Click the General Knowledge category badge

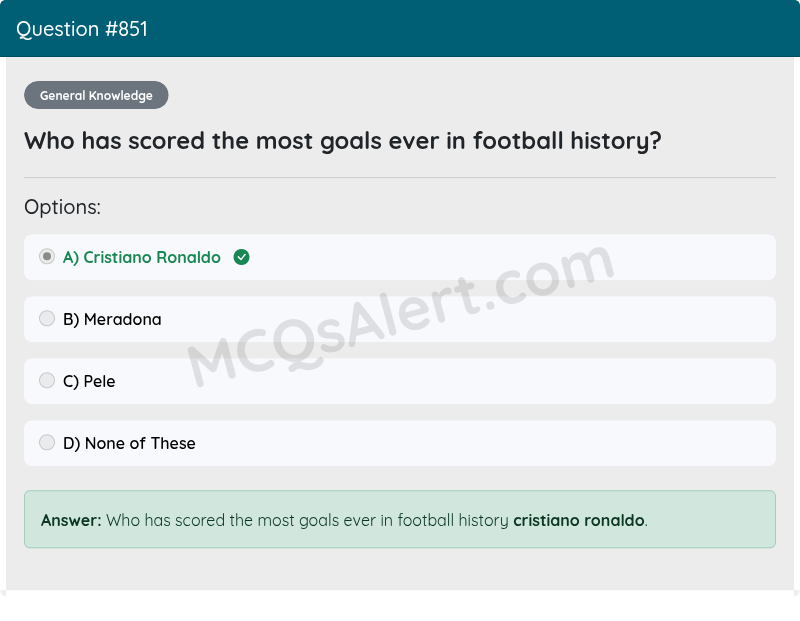[x=96, y=95]
